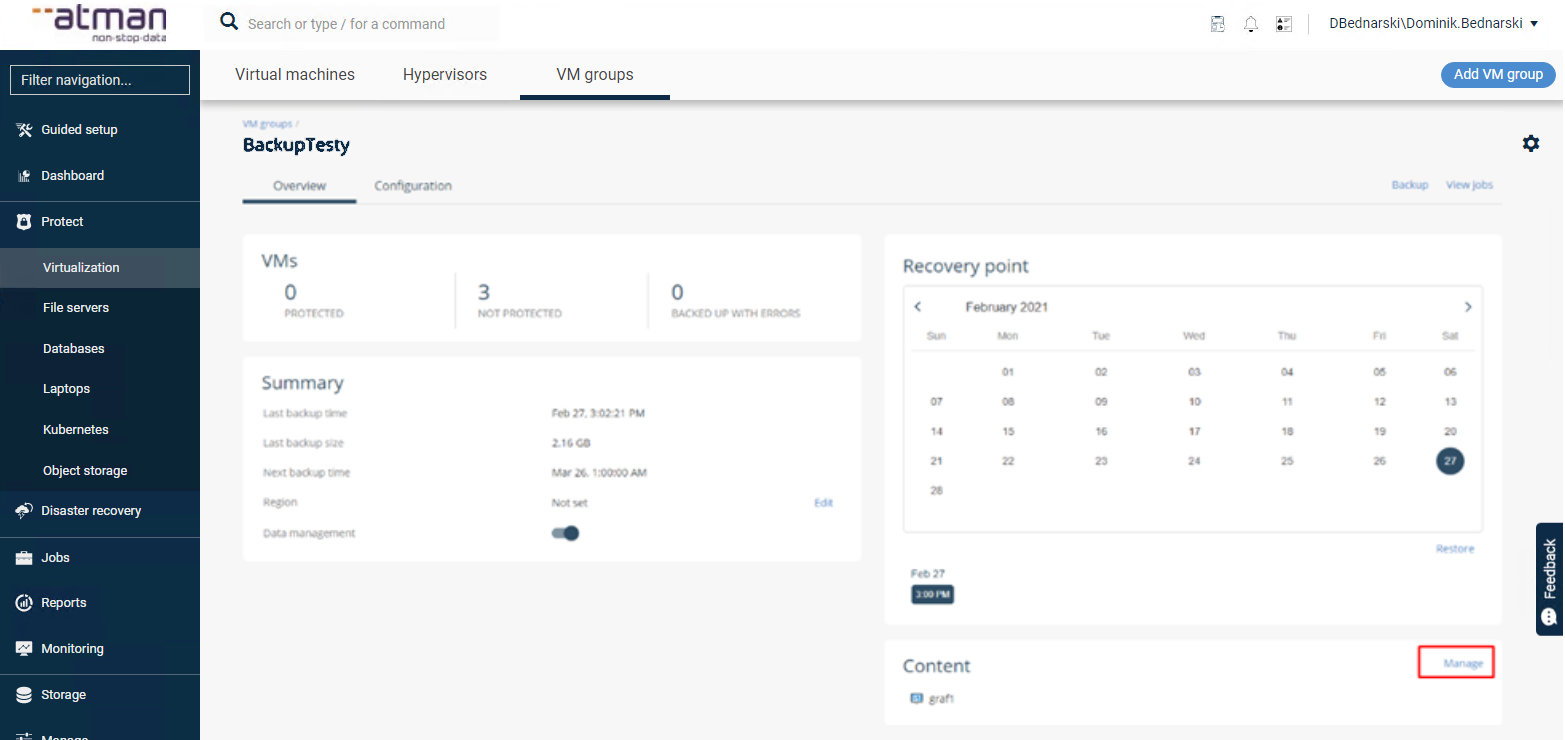1565x740 pixels.
Task: Click the Guided setup sidebar icon
Action: [x=25, y=130]
